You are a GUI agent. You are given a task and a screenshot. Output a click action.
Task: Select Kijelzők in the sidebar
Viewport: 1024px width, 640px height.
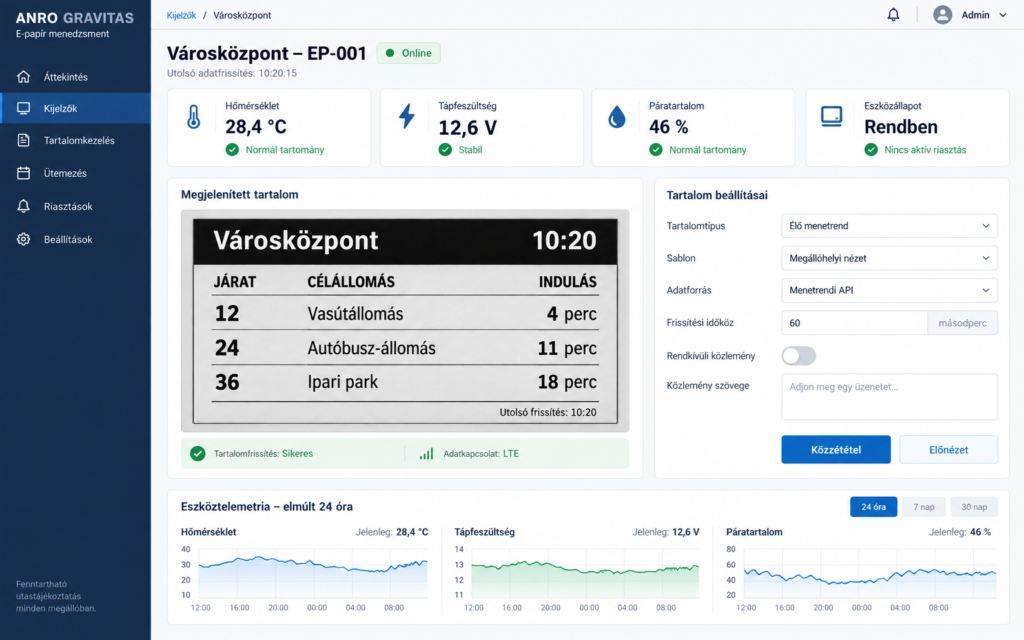click(75, 108)
